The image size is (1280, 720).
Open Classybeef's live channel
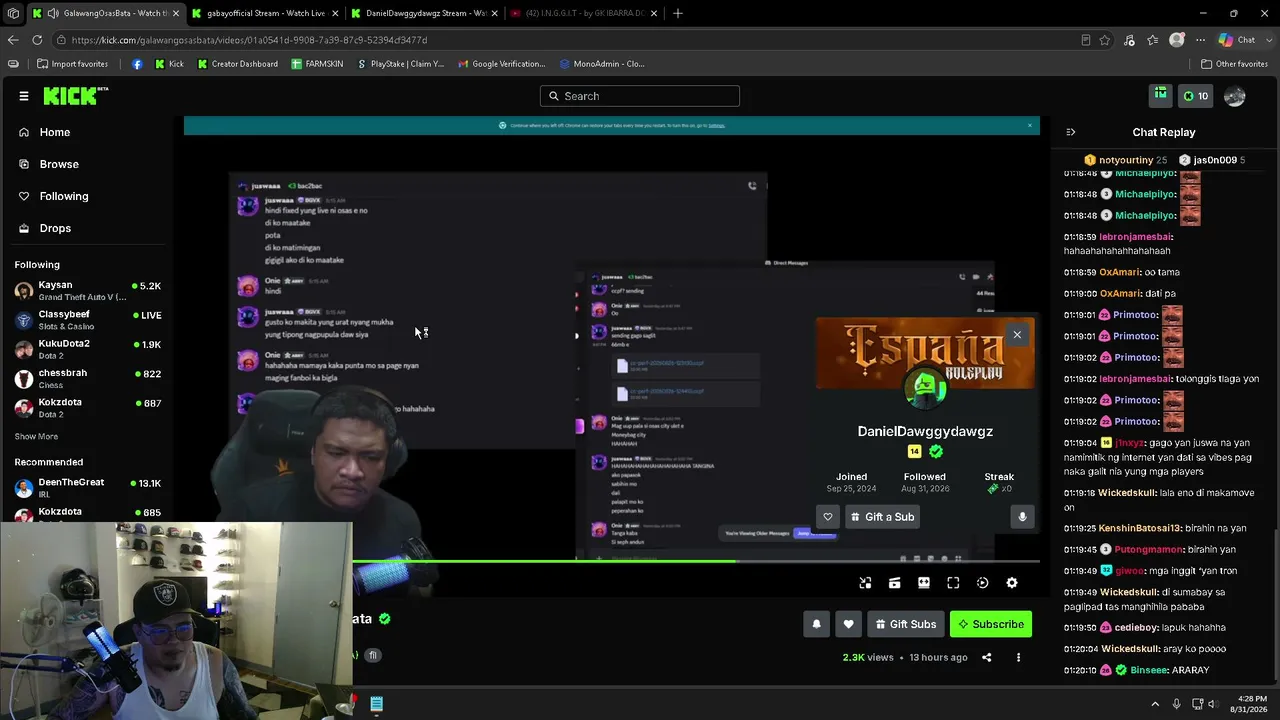tap(88, 320)
